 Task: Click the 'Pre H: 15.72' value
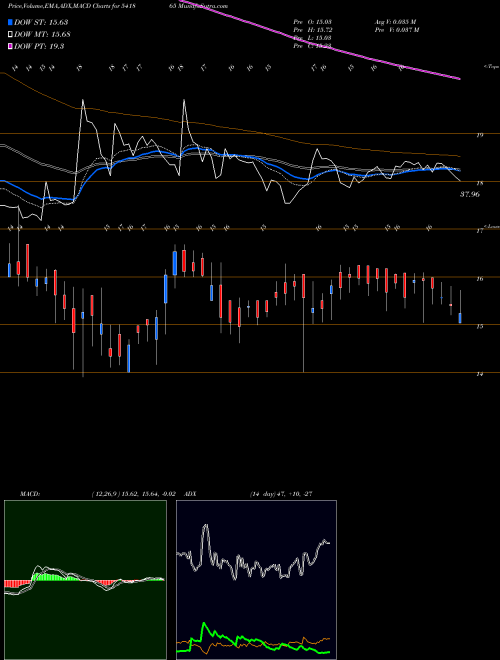[x=314, y=30]
